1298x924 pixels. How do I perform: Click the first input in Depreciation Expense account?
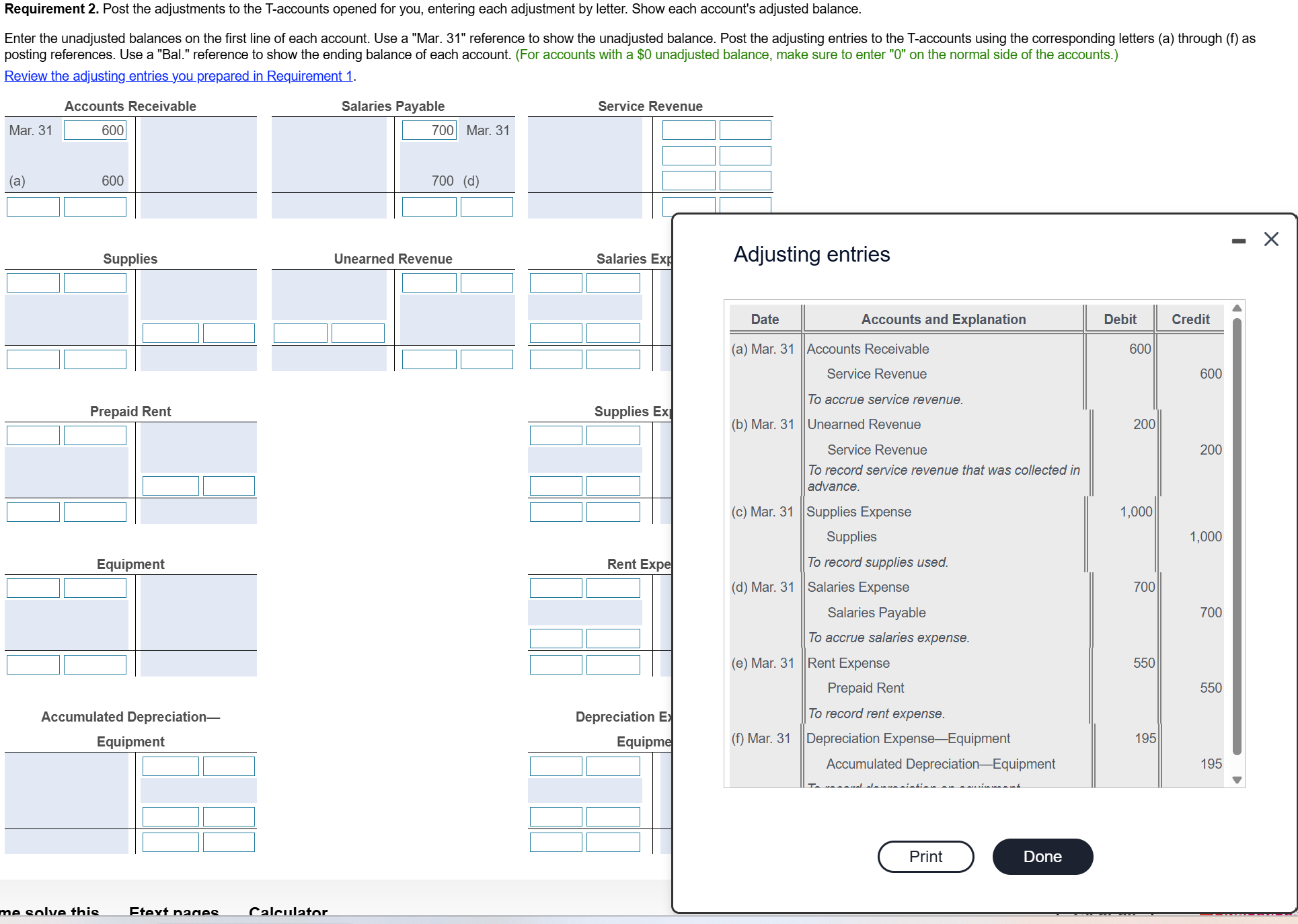pyautogui.click(x=556, y=765)
